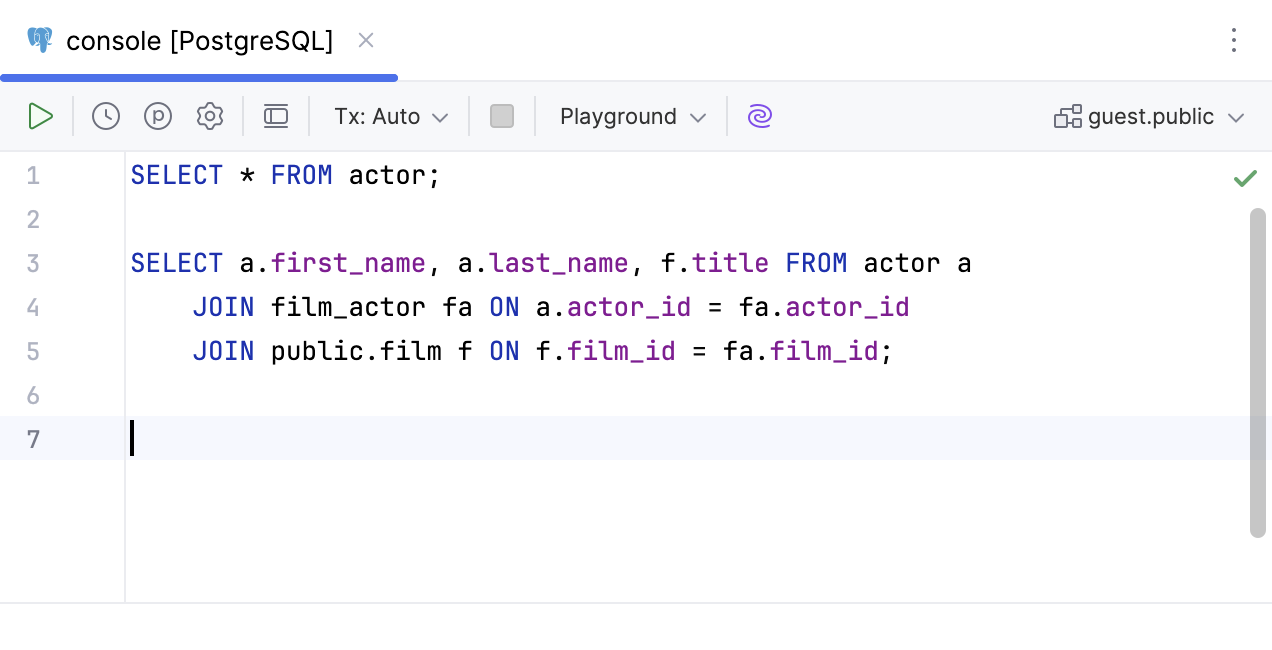Open AI Assistant via the purple swirl icon
Screen dimensions: 1272x650
[759, 116]
